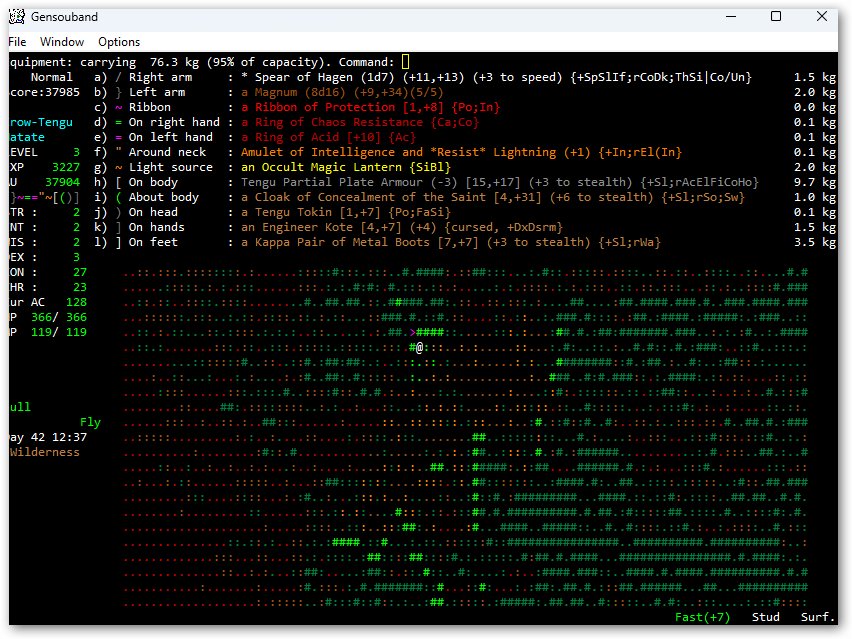Click the CON stat value 27
This screenshot has height=639, width=852.
coord(80,272)
